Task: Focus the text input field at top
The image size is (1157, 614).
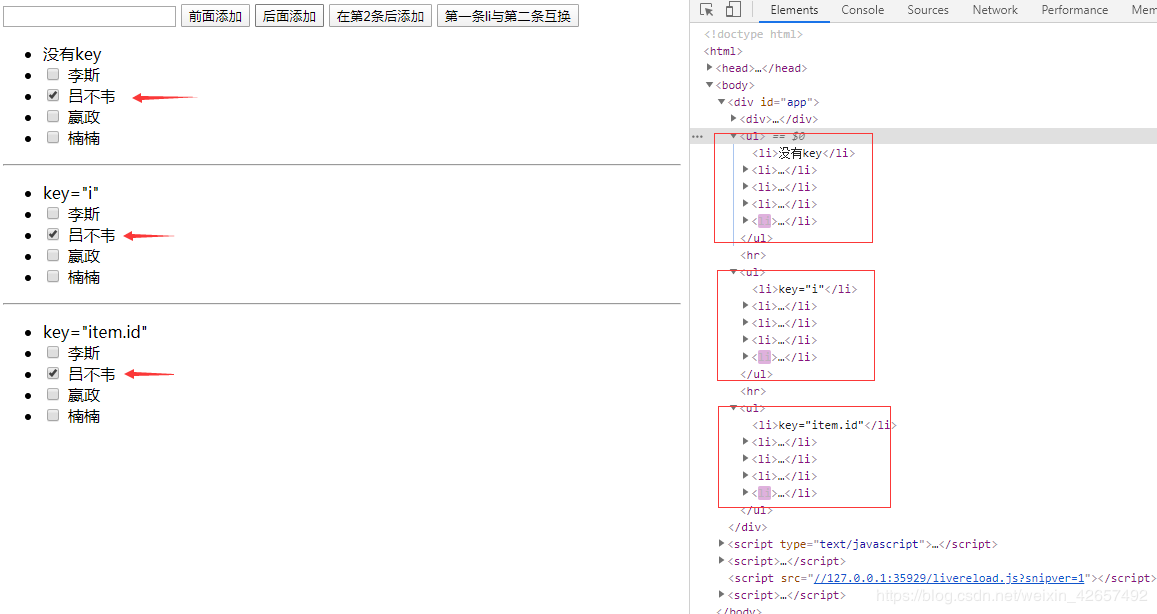Action: click(x=89, y=16)
